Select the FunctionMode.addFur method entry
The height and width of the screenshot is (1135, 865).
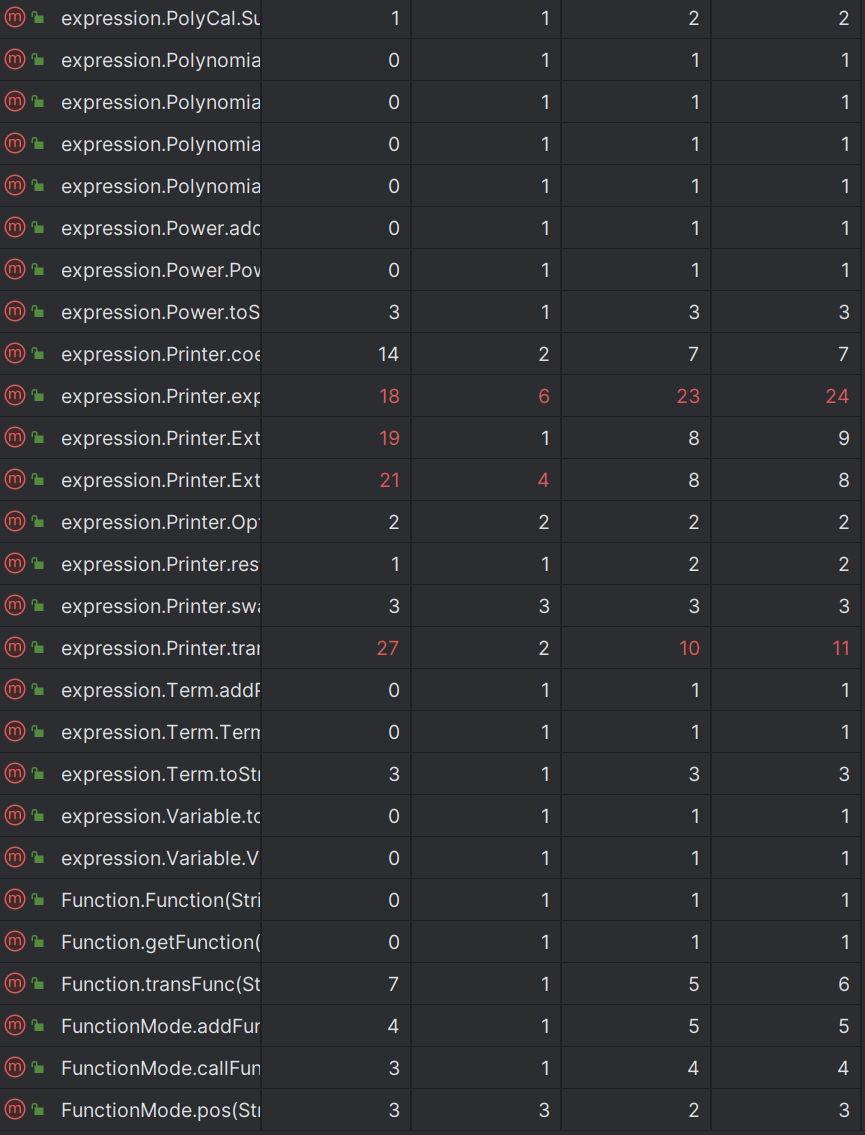tap(432, 1026)
